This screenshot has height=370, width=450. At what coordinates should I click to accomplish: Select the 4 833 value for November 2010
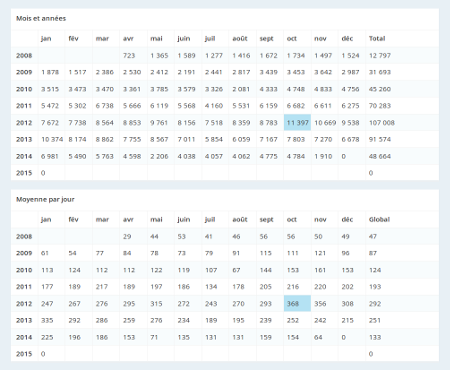click(x=323, y=89)
